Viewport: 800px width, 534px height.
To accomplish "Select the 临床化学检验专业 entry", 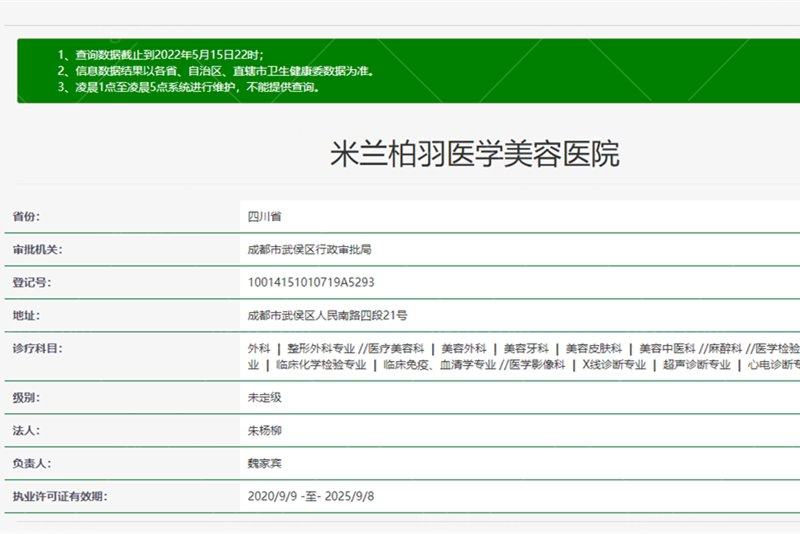I will 321,365.
